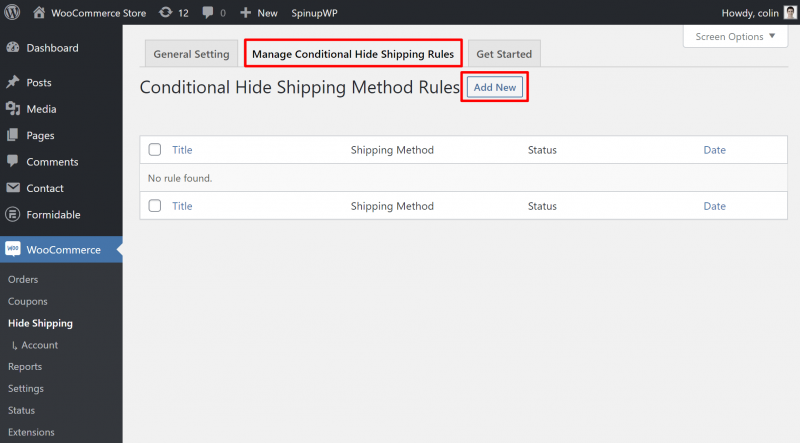
Task: Click the Dashboard gauge icon
Action: point(13,47)
